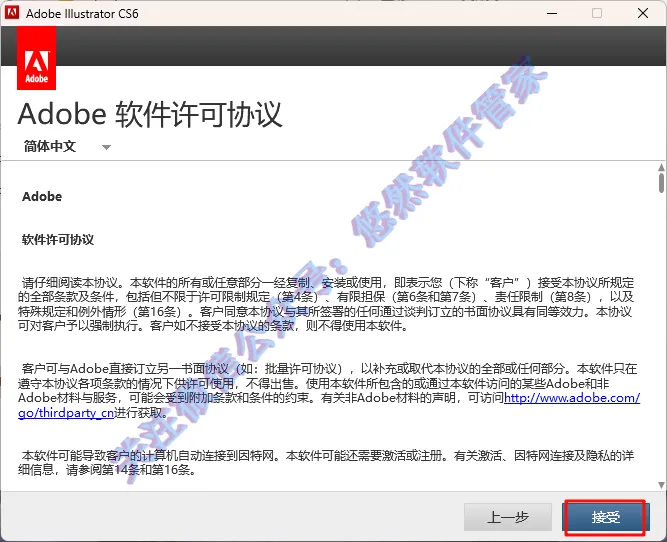Close the Illustrator CS6 installer window

(x=643, y=13)
